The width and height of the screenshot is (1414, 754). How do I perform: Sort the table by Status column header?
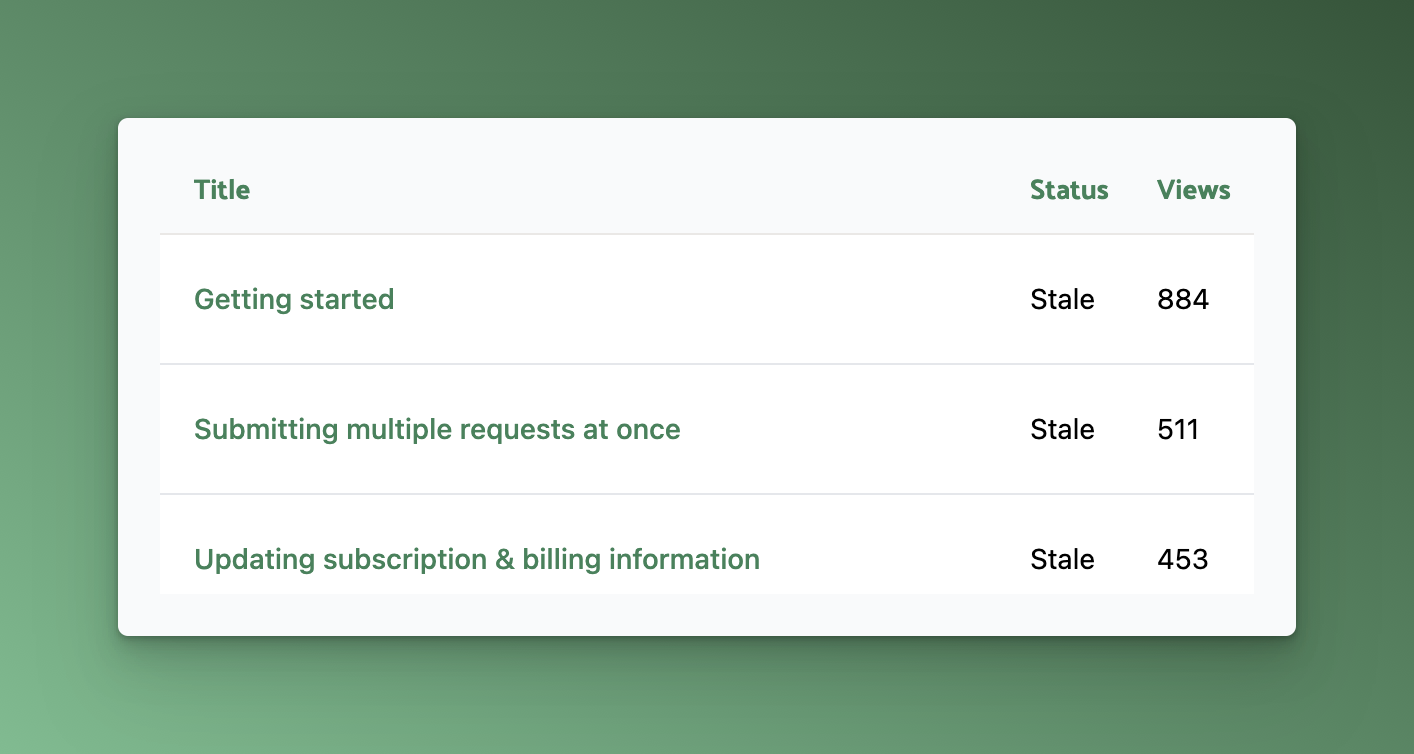click(1069, 190)
